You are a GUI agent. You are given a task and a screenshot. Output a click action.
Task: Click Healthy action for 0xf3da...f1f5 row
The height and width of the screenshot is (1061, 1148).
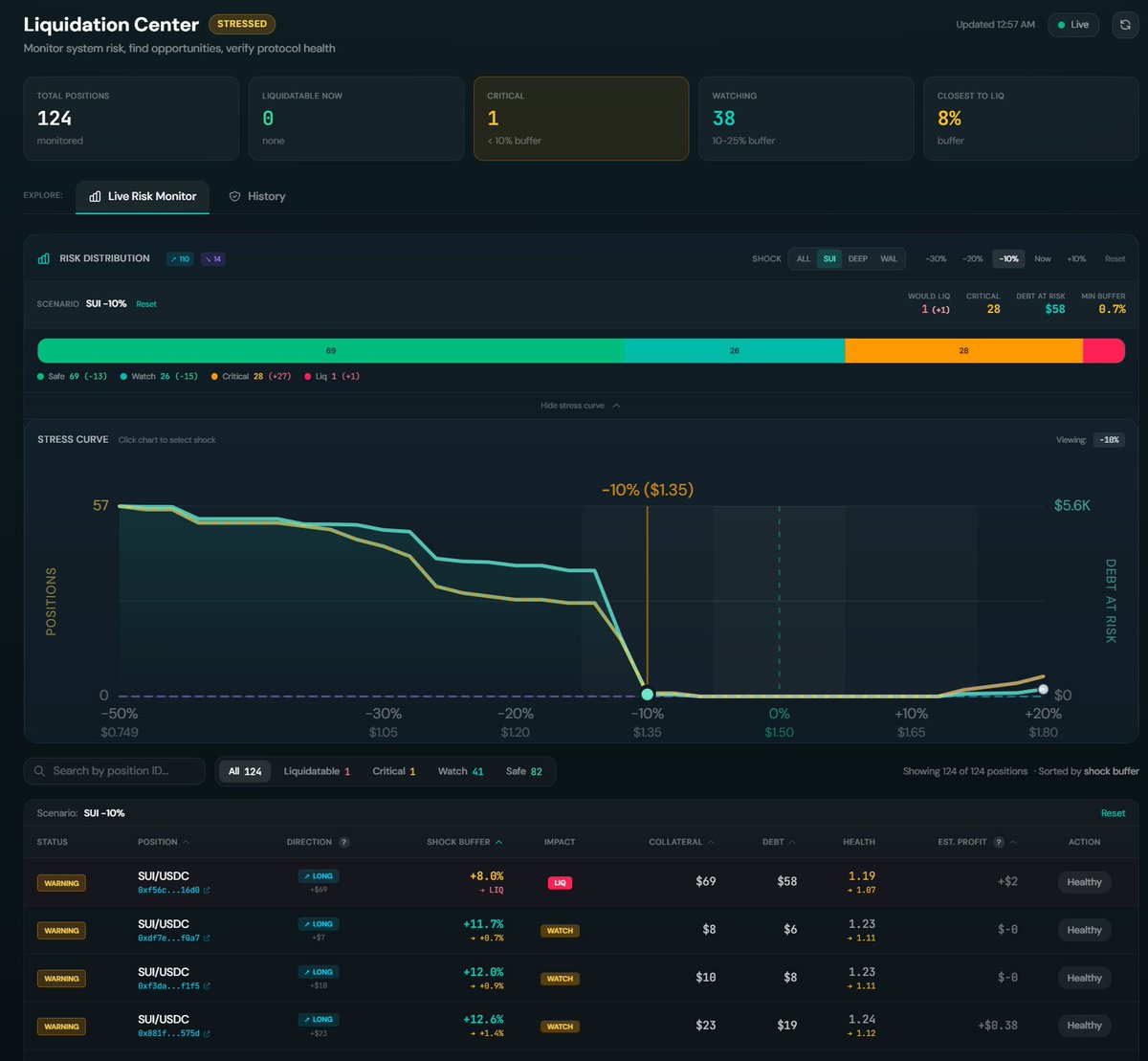coord(1085,978)
